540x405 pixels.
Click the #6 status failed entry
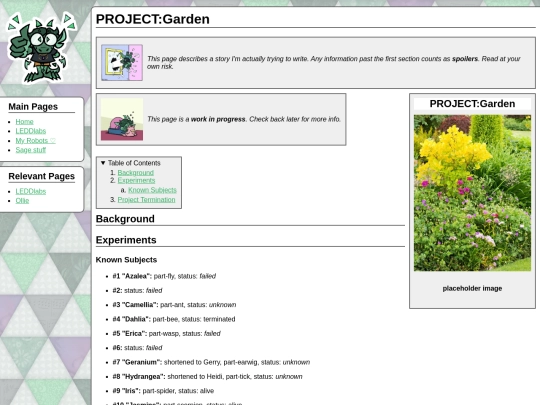[x=137, y=348]
